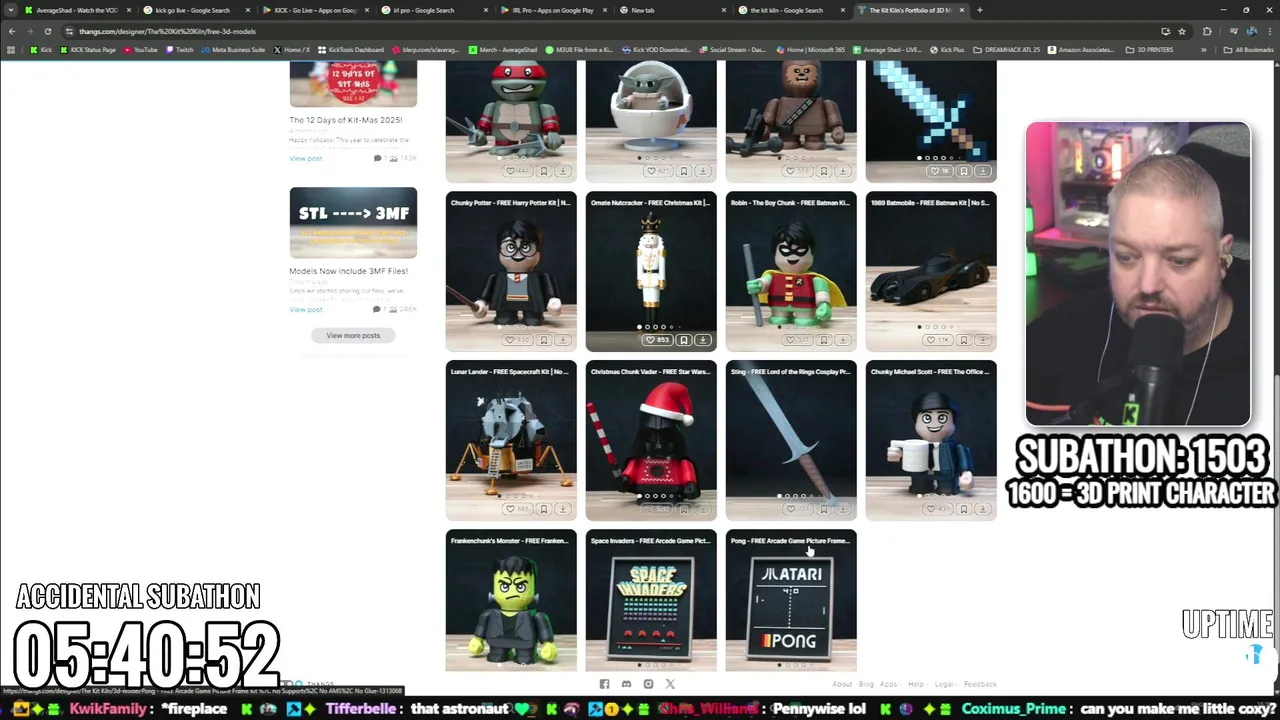Bookmark the Lunar Lander model
The width and height of the screenshot is (1280, 720).
tap(543, 509)
